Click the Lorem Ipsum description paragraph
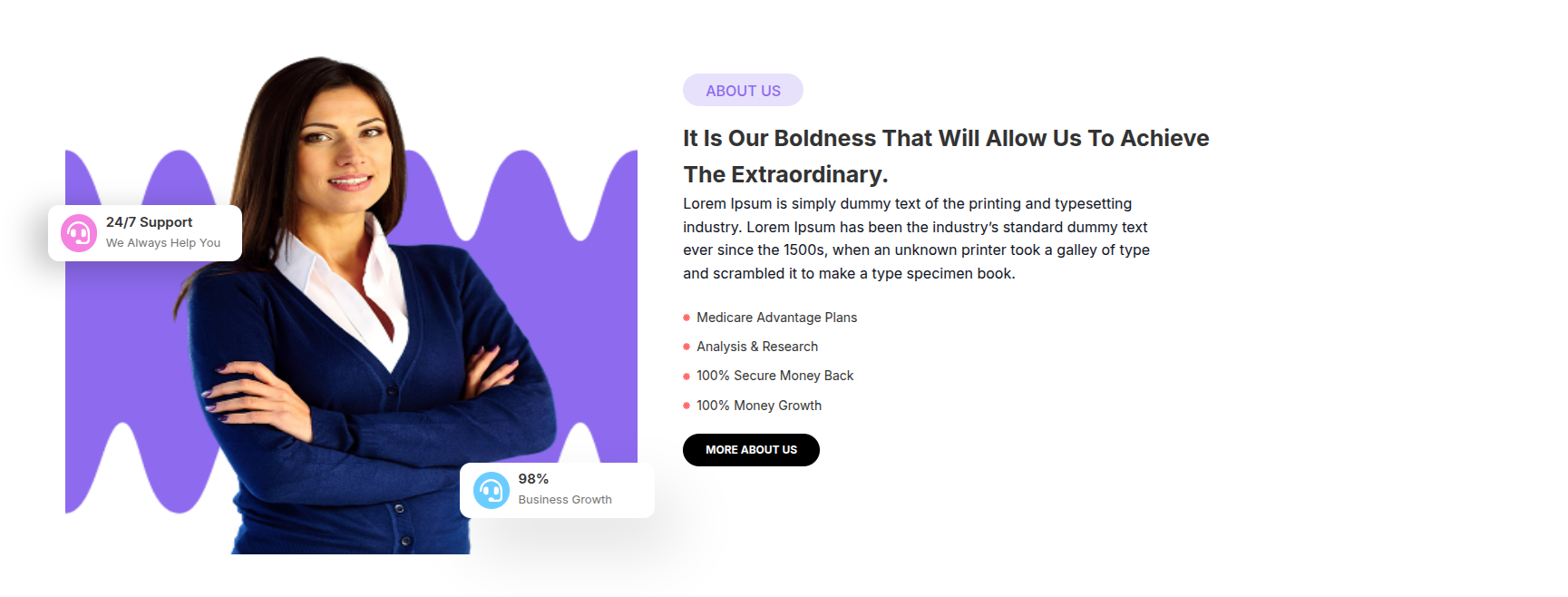 click(x=916, y=239)
